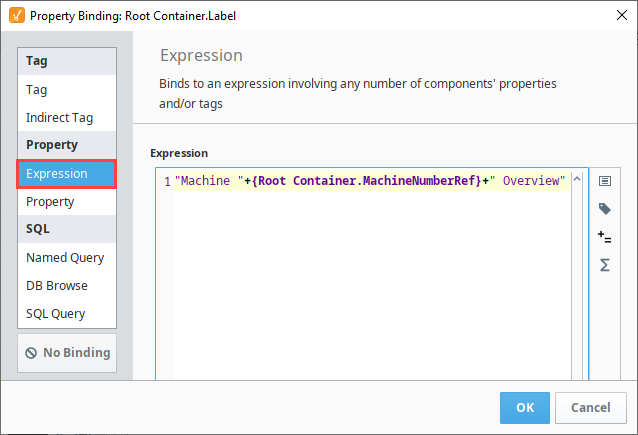Click the {Root Container.MachineNumberRef} reference
638x435 pixels.
pos(367,181)
